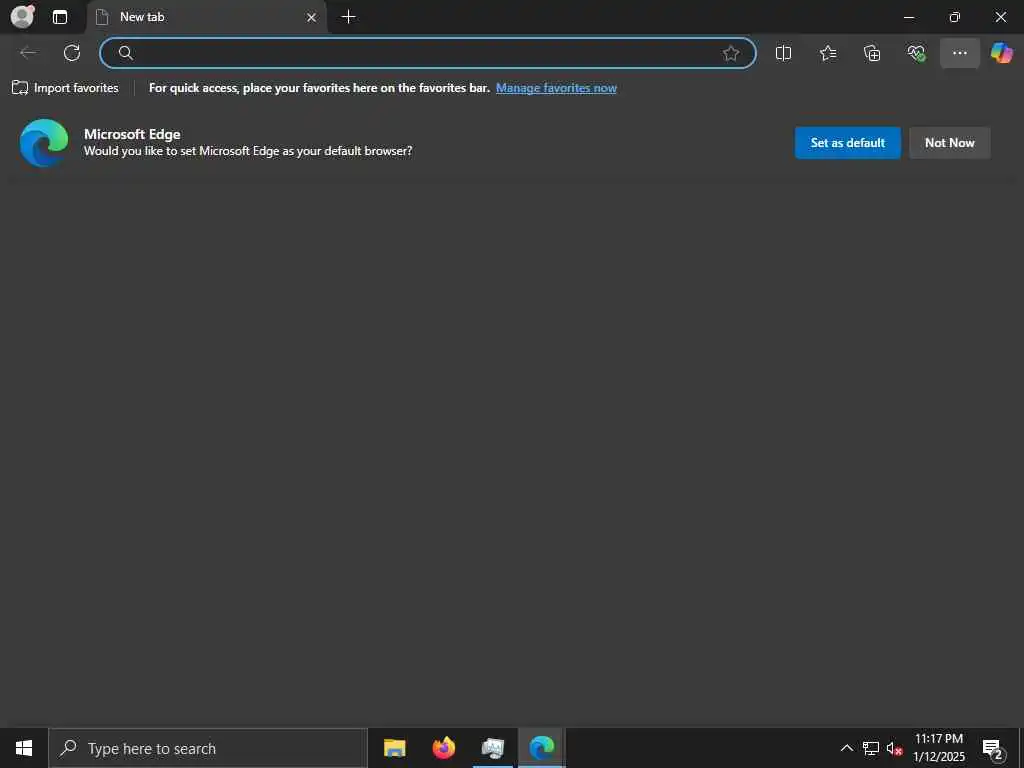Show hidden tray icons chevron

coord(846,748)
